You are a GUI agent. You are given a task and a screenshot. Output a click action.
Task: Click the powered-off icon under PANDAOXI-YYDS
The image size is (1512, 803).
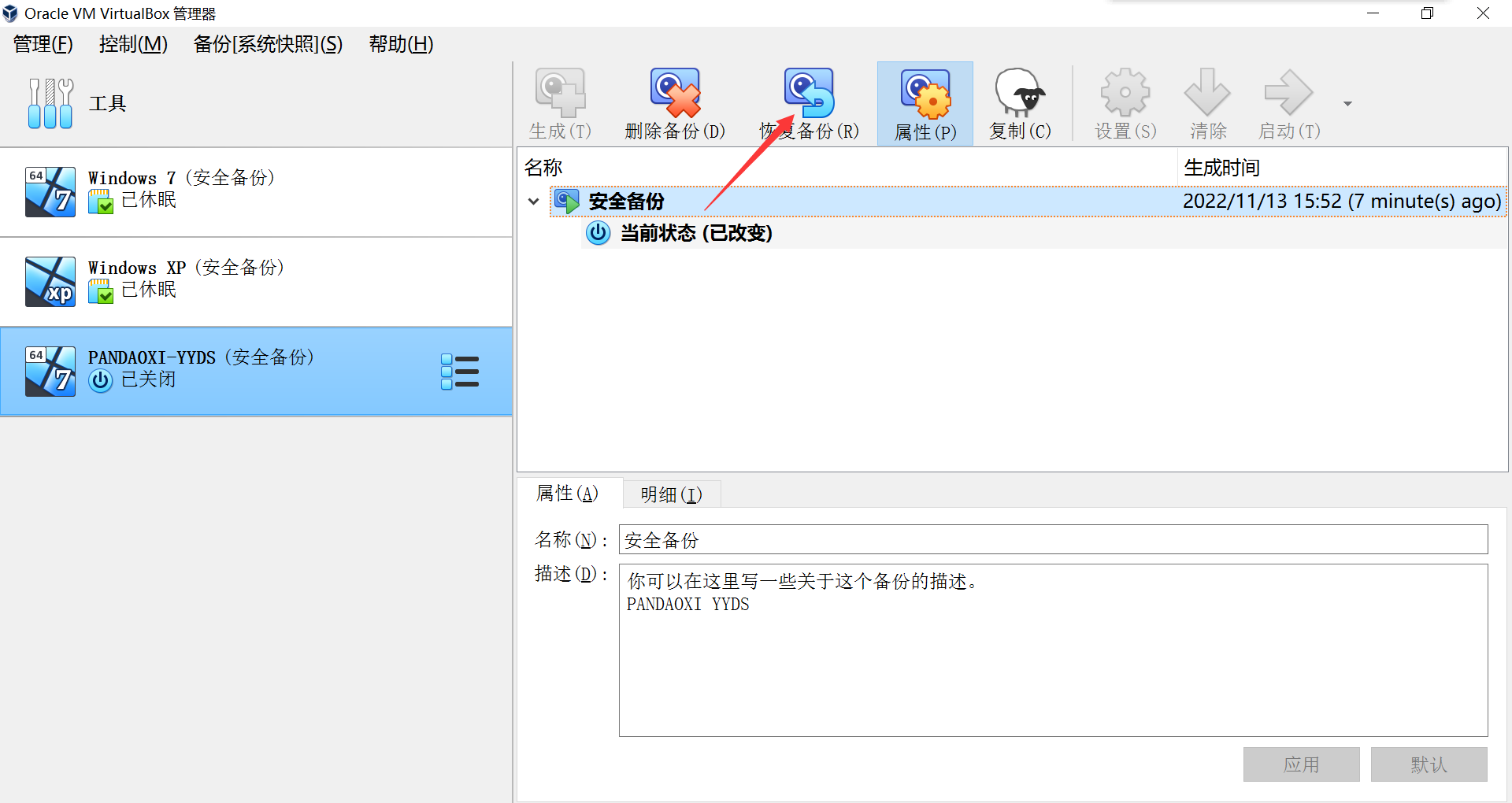click(x=101, y=381)
